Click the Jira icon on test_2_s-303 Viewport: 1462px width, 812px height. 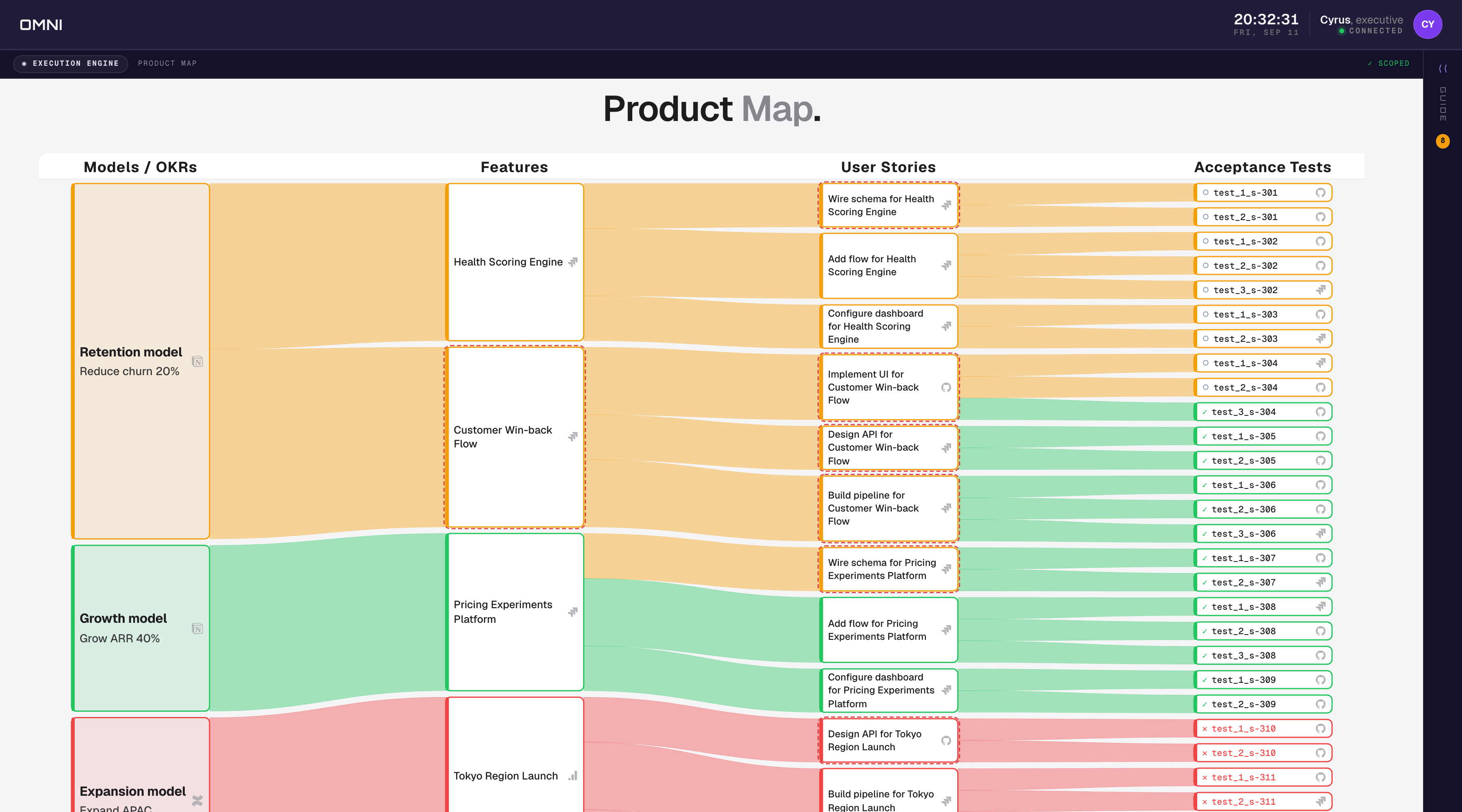tap(1320, 339)
